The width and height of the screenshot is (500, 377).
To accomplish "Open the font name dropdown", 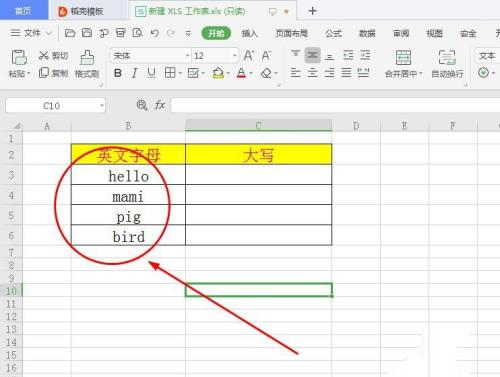I will click(x=188, y=55).
